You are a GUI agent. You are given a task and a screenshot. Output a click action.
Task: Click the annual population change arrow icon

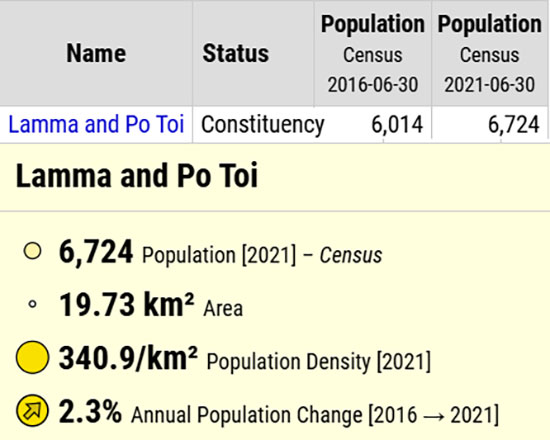32,411
